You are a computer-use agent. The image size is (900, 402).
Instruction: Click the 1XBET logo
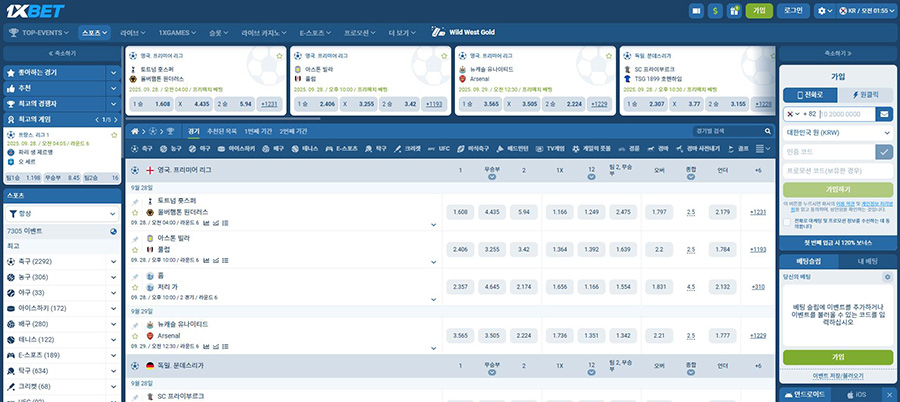coord(35,11)
